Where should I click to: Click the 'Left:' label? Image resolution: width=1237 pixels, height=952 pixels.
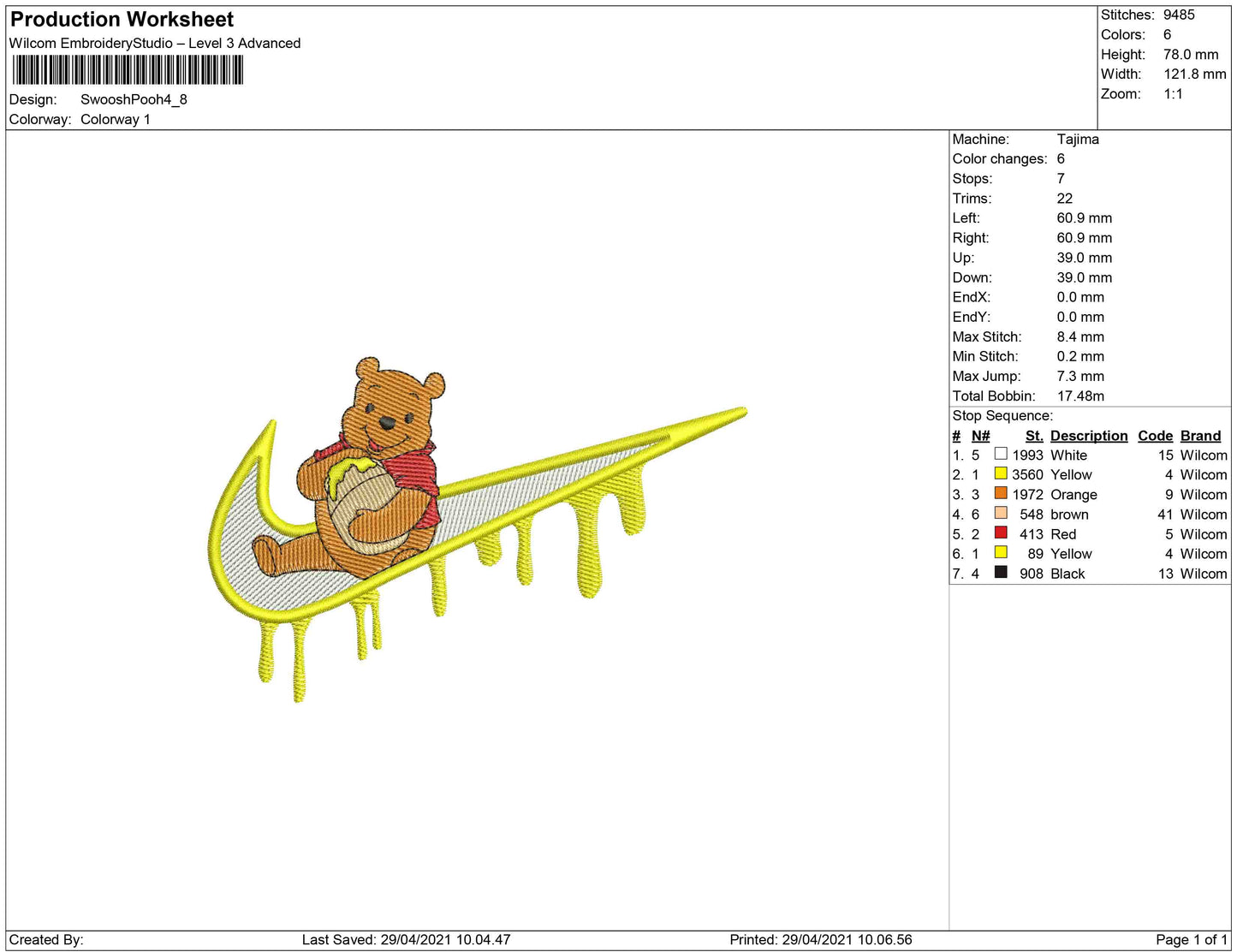click(x=967, y=218)
